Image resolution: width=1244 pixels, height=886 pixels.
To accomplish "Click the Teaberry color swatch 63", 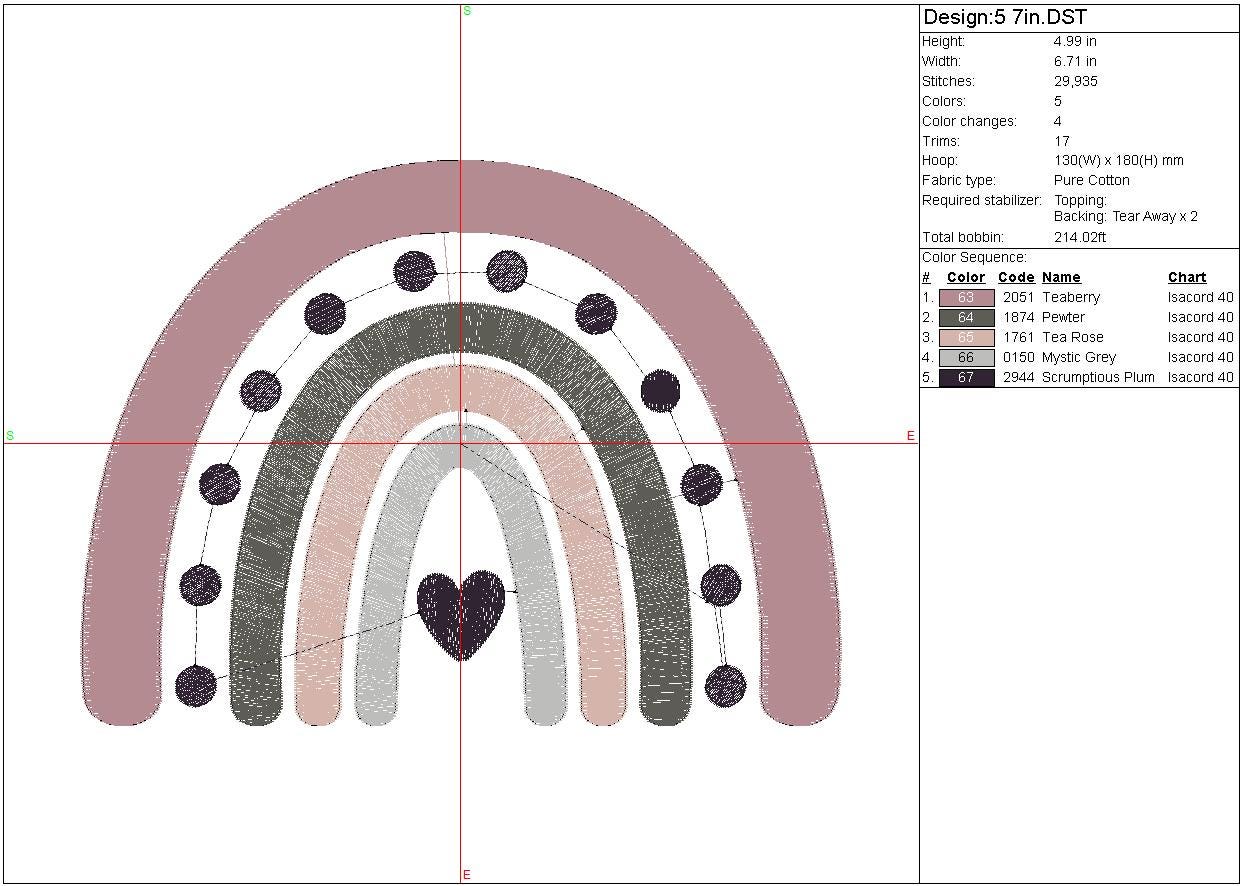I will 966,297.
